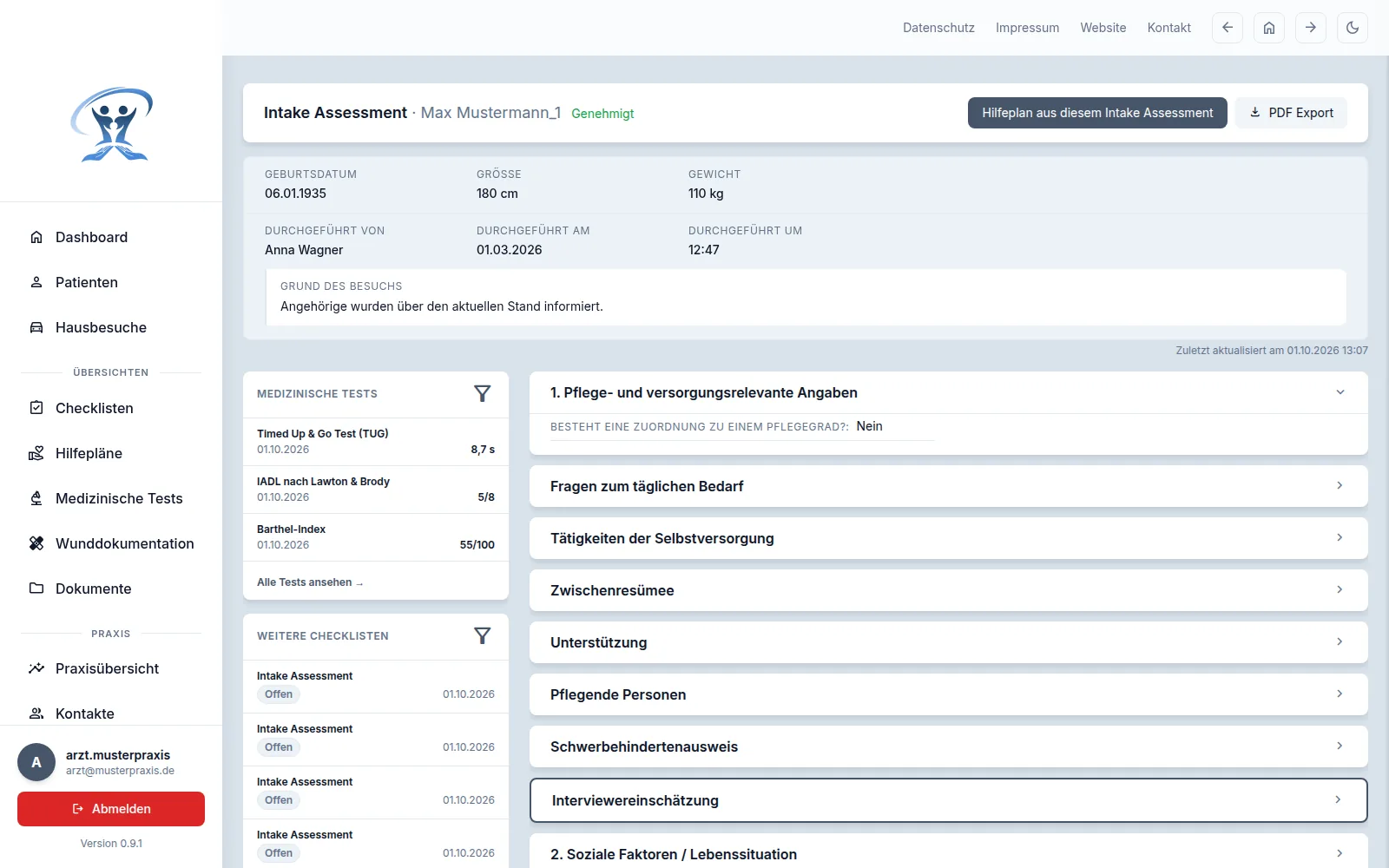
Task: Filter the Medizinische Tests panel
Action: point(483,393)
